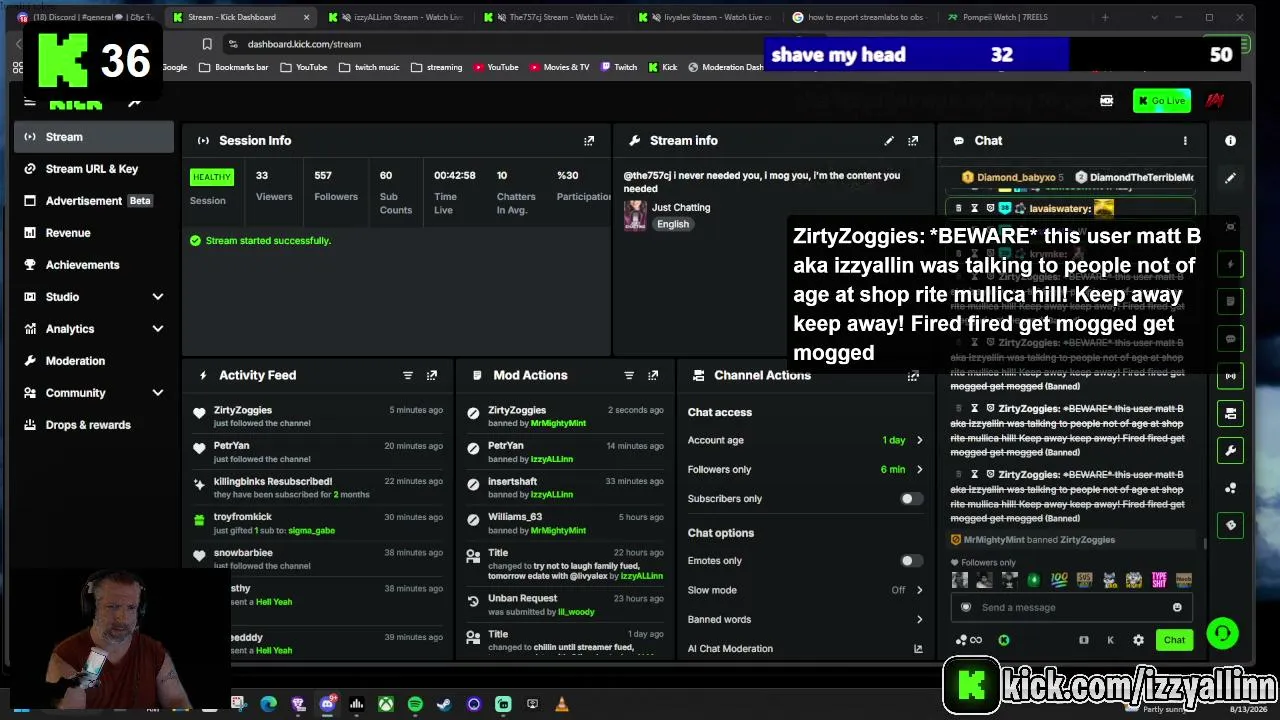Screen dimensions: 1280x720
Task: Click the green Go Live button
Action: (x=1161, y=101)
